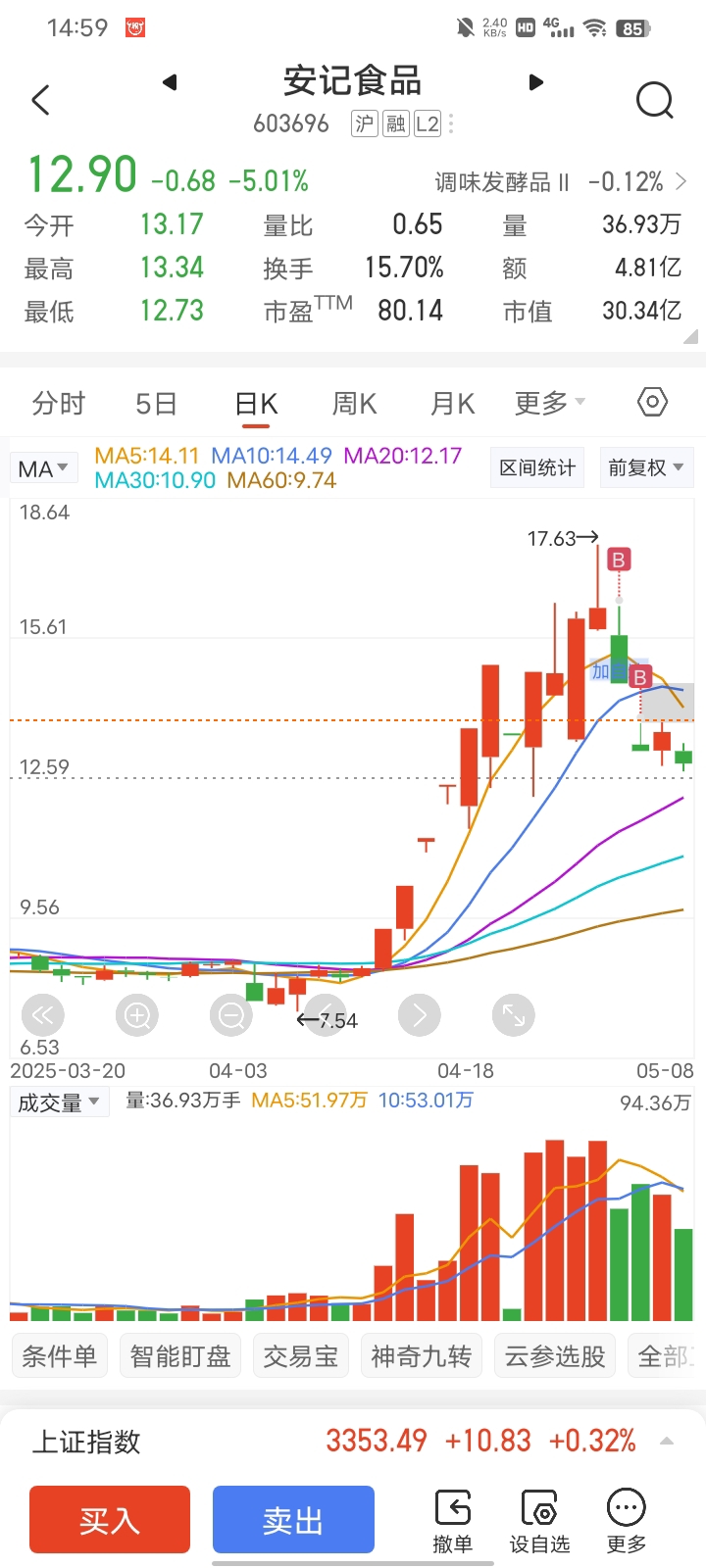Open the 神奇九转 tool
Viewport: 706px width, 1568px height.
pos(422,1356)
